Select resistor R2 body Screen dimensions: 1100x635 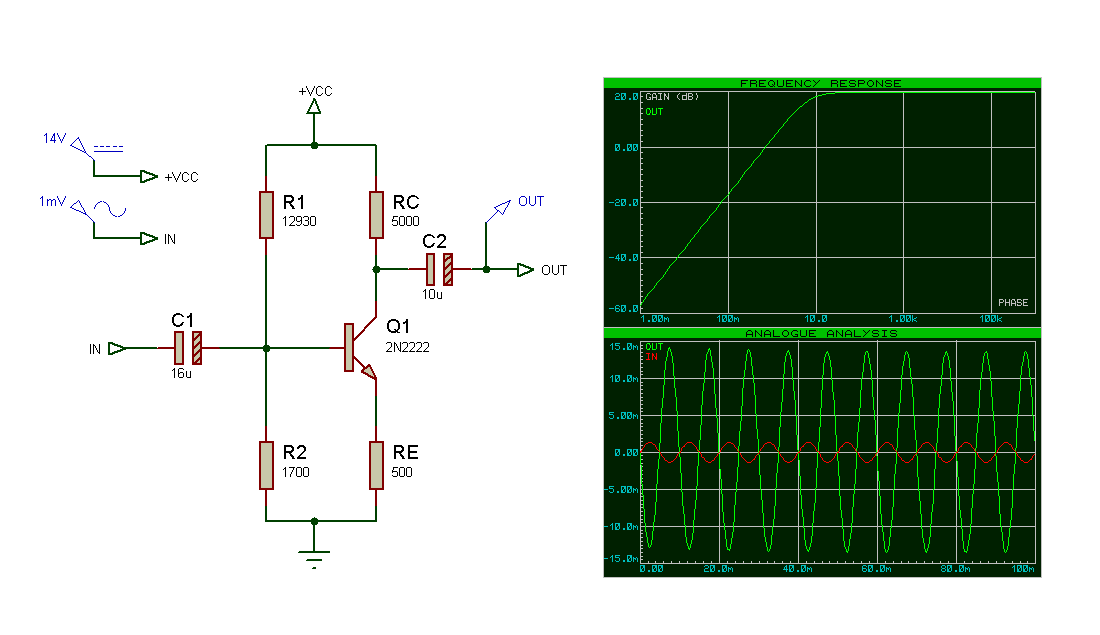pyautogui.click(x=266, y=465)
